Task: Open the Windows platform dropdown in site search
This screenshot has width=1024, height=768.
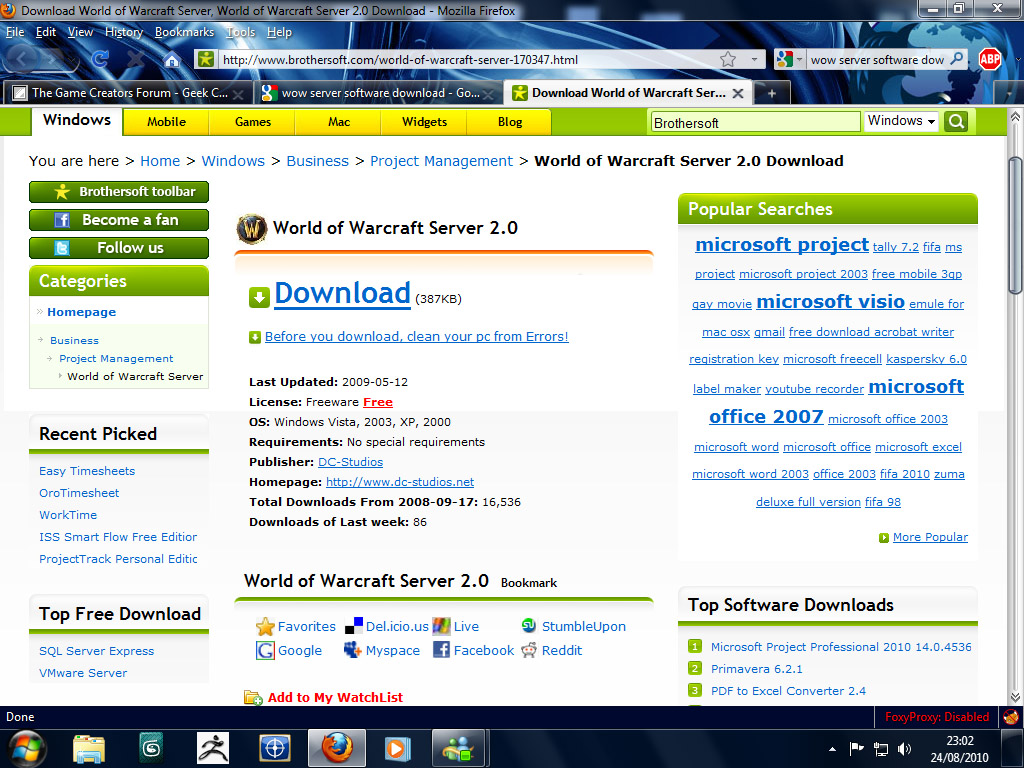Action: point(901,121)
